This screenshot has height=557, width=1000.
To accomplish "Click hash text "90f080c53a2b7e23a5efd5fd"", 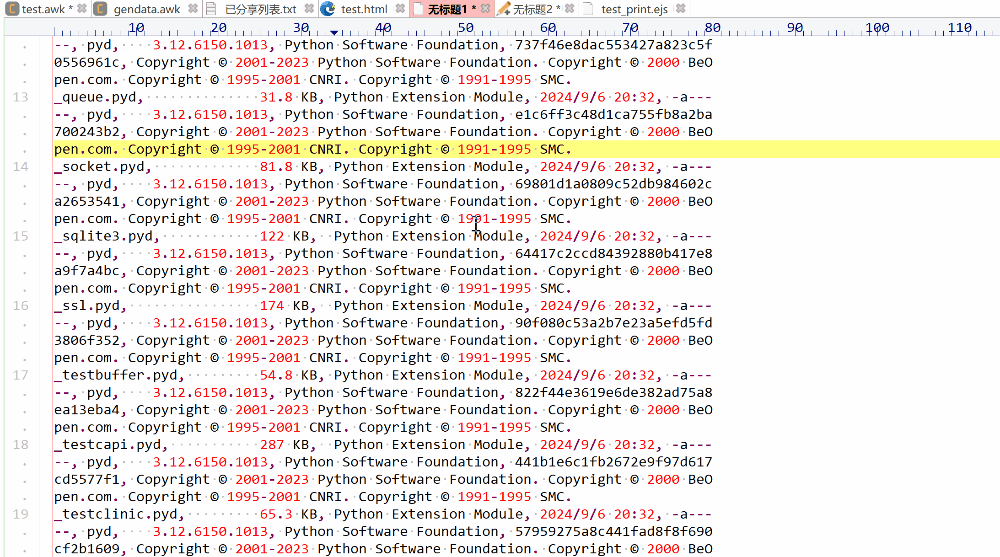I will [x=614, y=323].
